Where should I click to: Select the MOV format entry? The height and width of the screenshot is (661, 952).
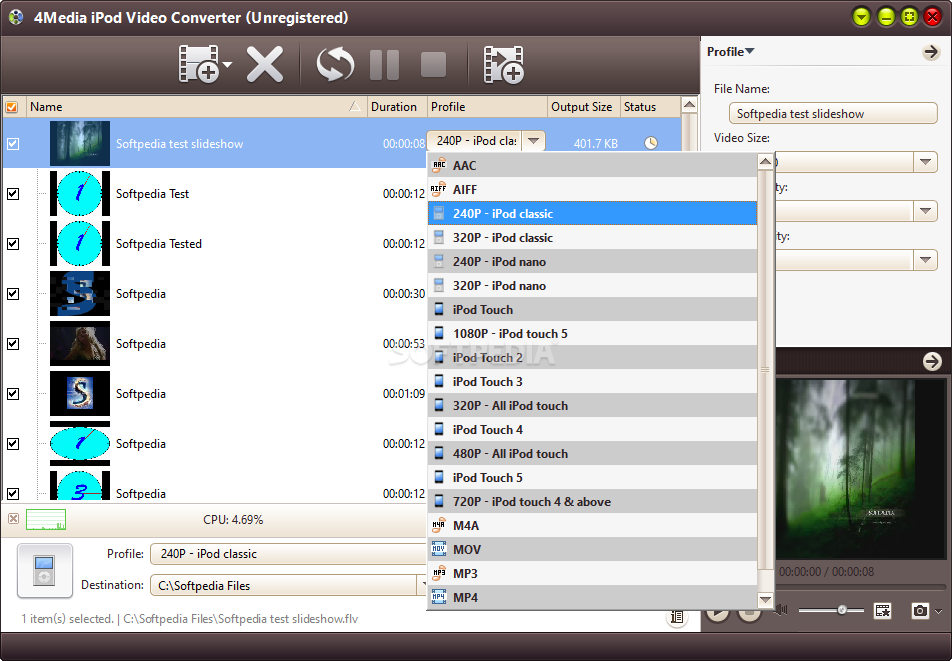[x=592, y=549]
